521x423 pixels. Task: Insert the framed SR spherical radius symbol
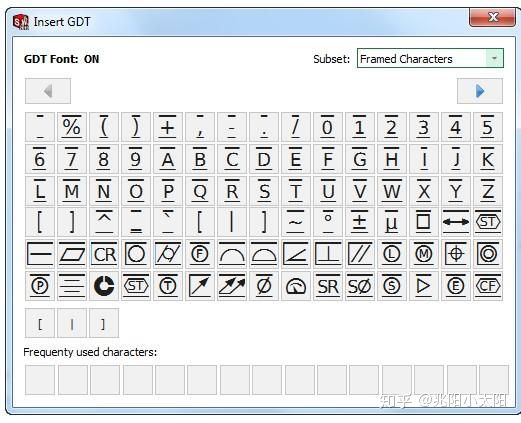[x=328, y=286]
